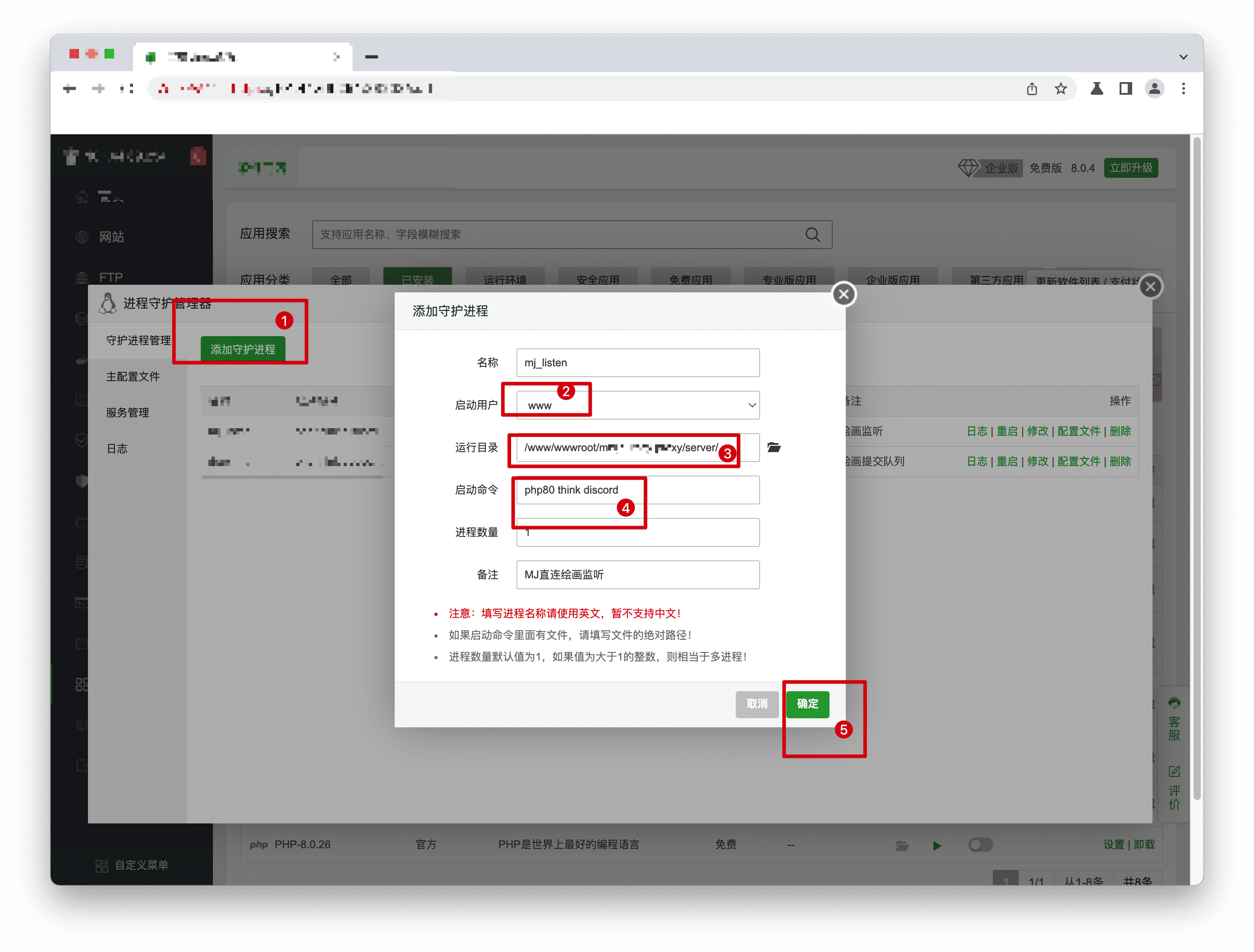
Task: Click 自定义菜单 at sidebar bottom
Action: tap(133, 865)
